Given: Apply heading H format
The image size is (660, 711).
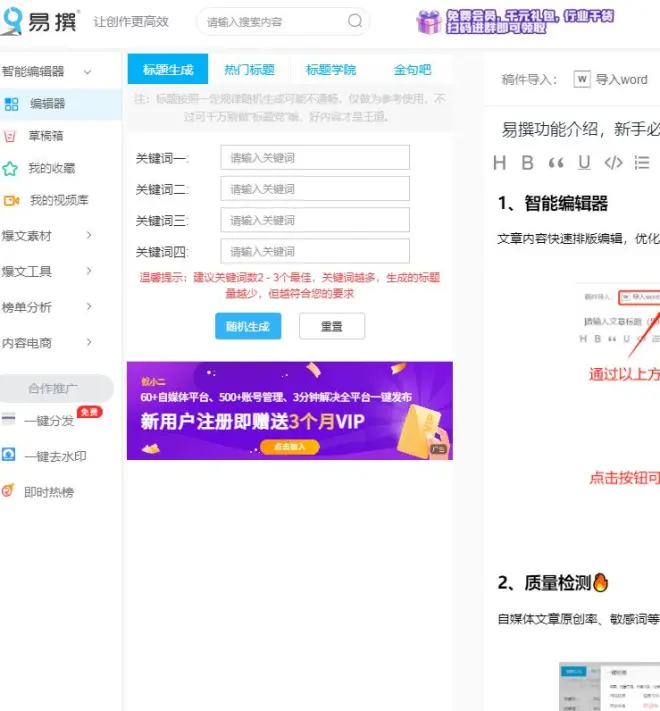Looking at the screenshot, I should (x=499, y=163).
